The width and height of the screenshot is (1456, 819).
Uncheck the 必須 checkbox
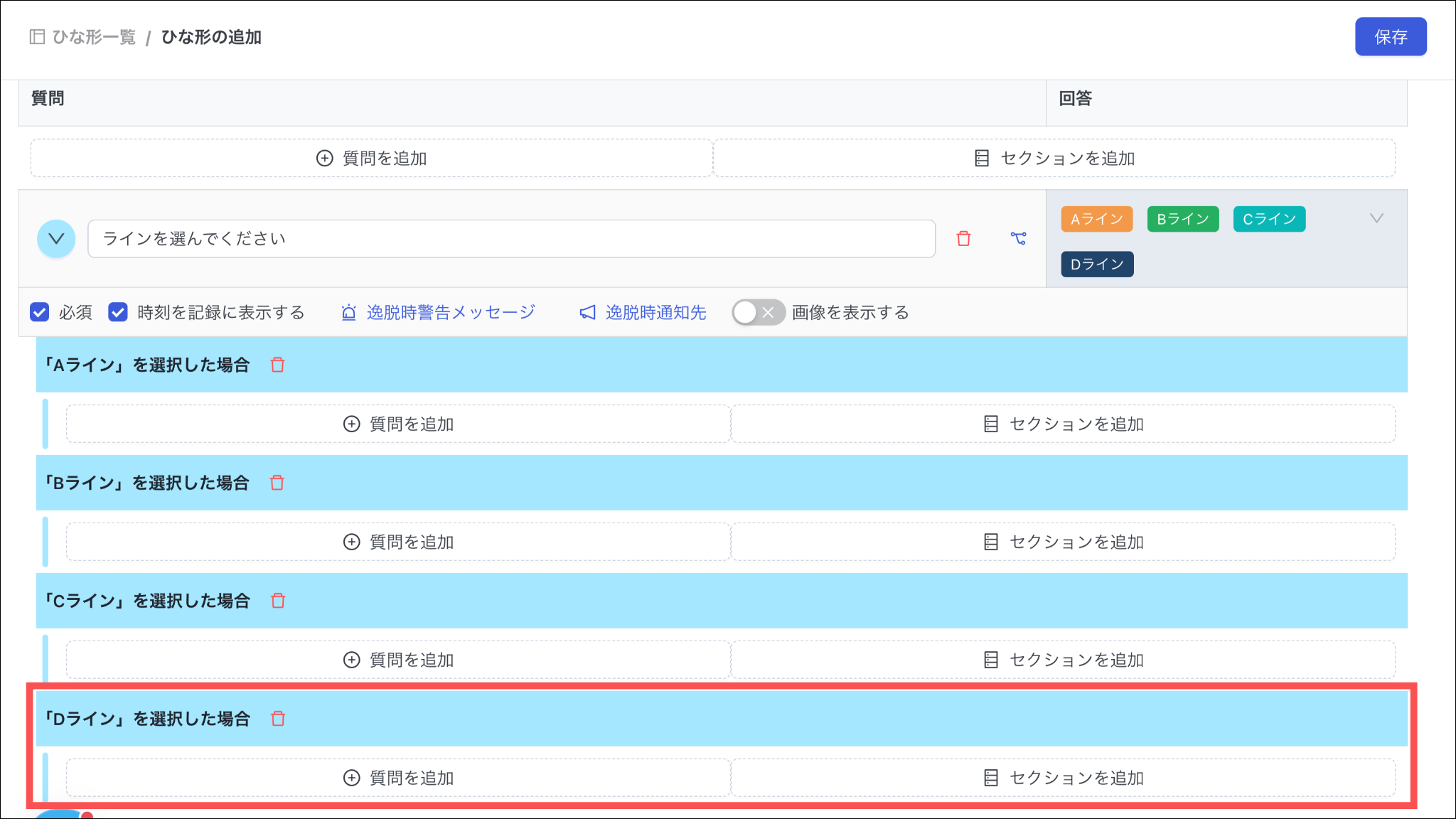[40, 312]
